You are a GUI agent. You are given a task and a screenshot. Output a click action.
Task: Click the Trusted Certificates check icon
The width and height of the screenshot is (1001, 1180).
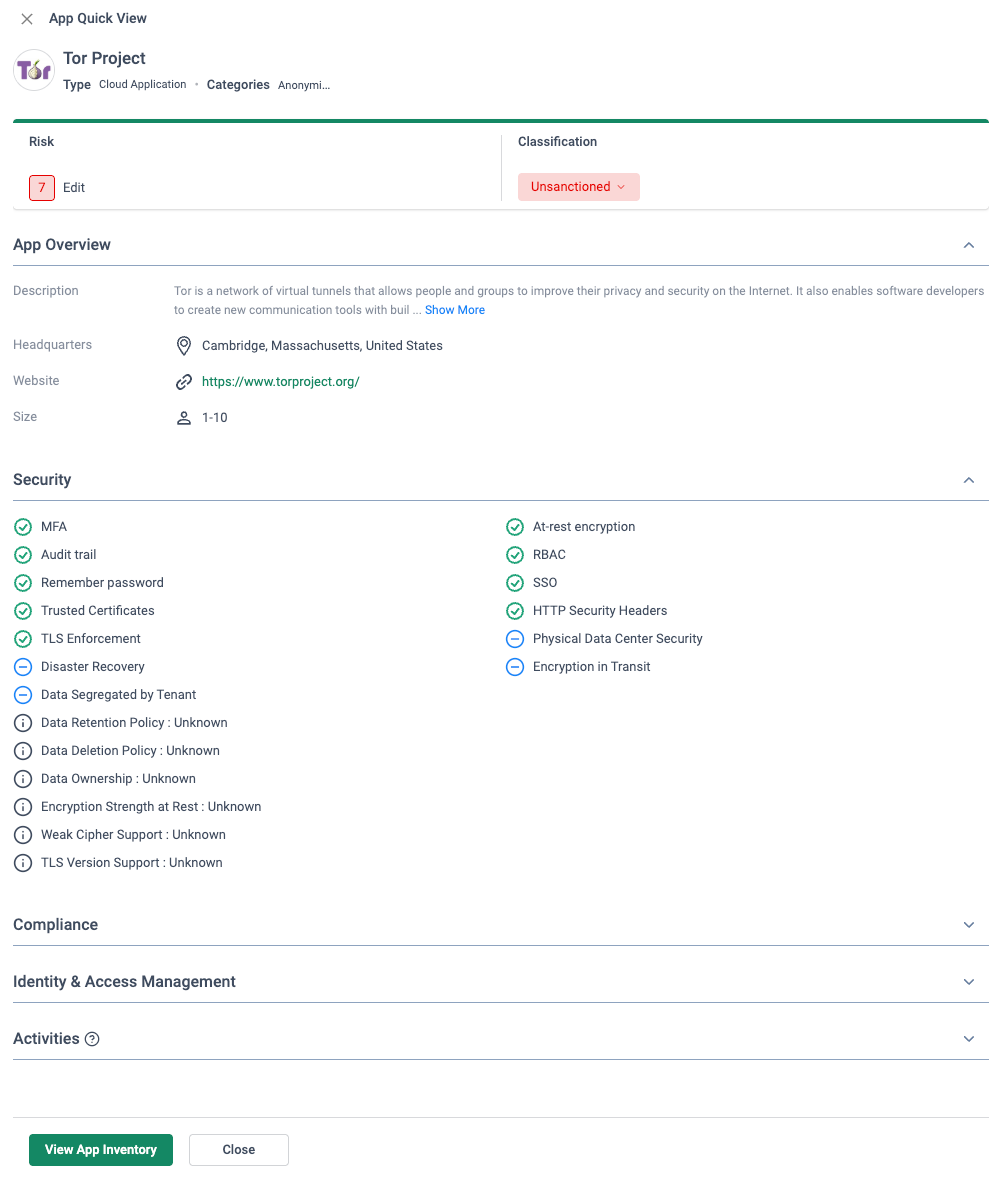point(23,610)
